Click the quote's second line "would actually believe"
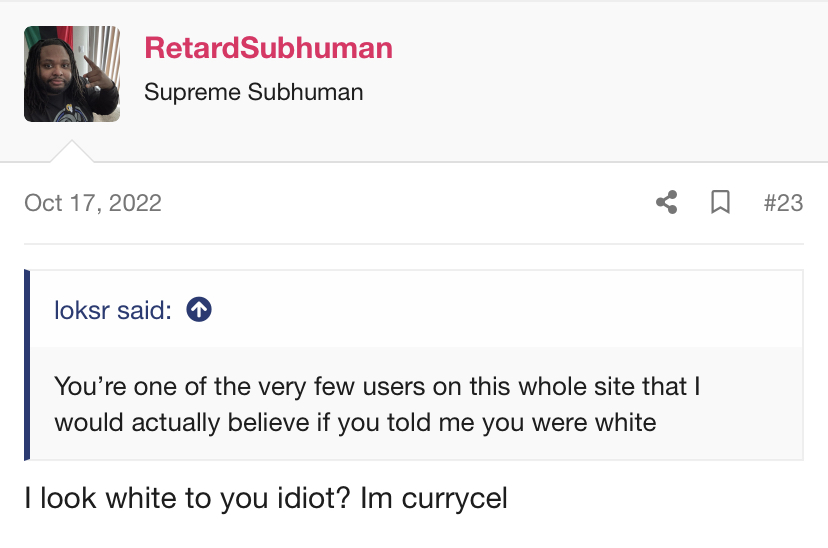This screenshot has width=828, height=548. [x=191, y=421]
